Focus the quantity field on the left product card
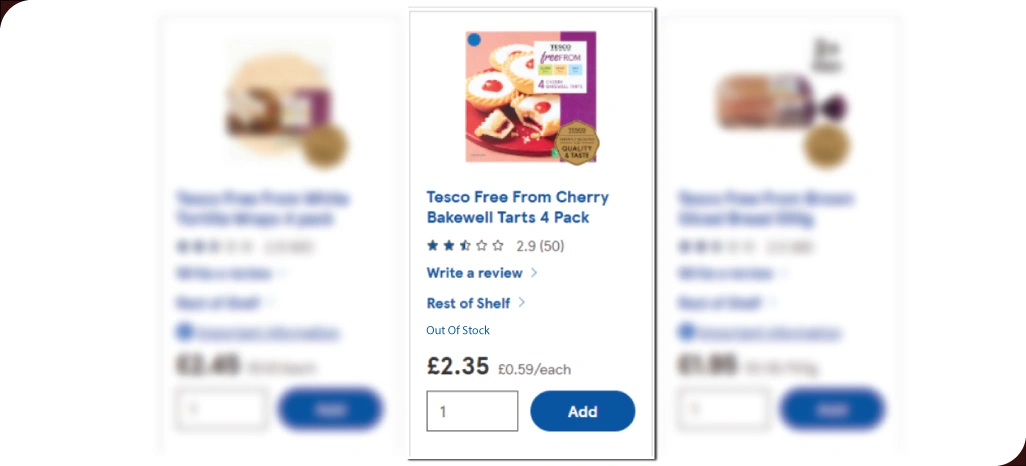1026x466 pixels. (x=221, y=409)
